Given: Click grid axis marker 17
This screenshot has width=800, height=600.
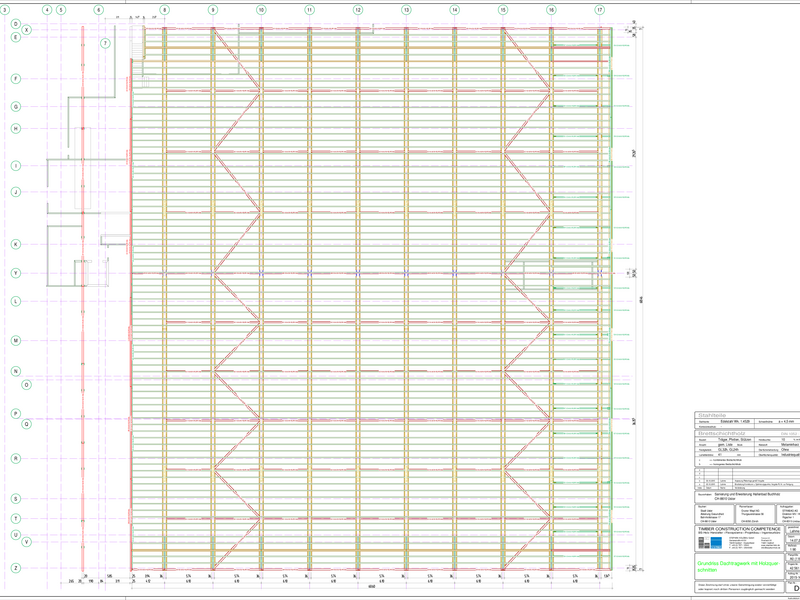Looking at the screenshot, I should tap(600, 9).
